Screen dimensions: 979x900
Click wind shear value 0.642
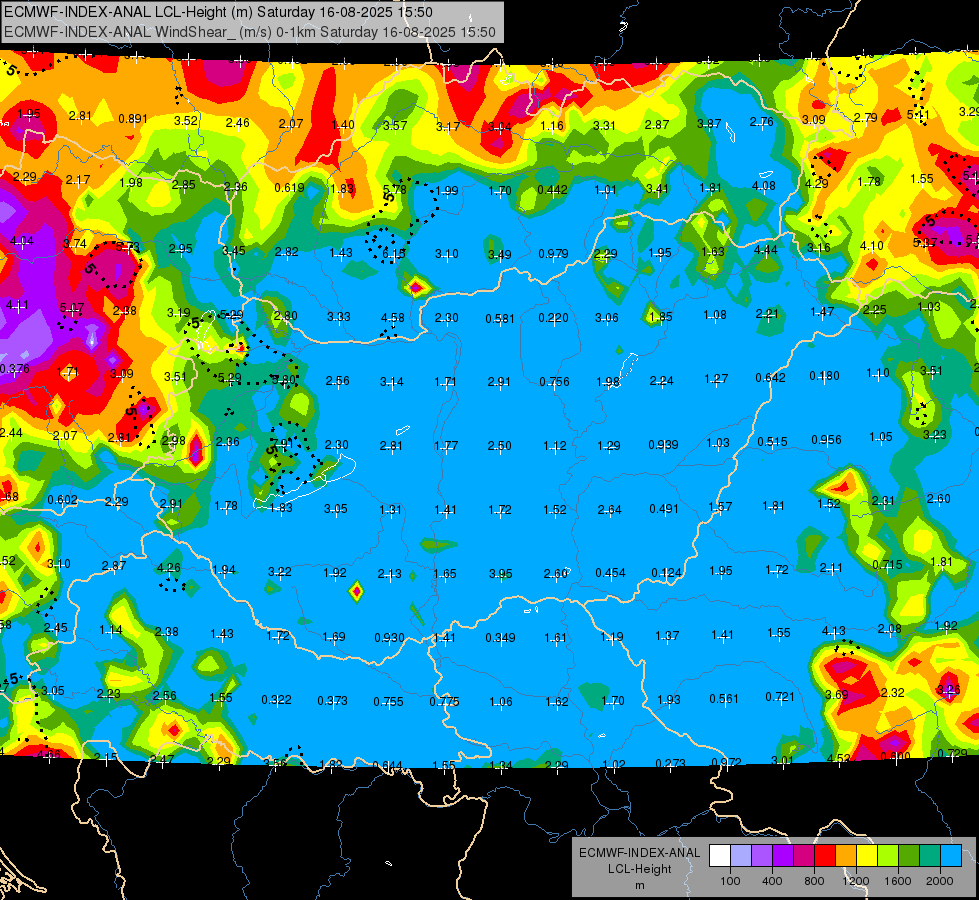click(770, 378)
